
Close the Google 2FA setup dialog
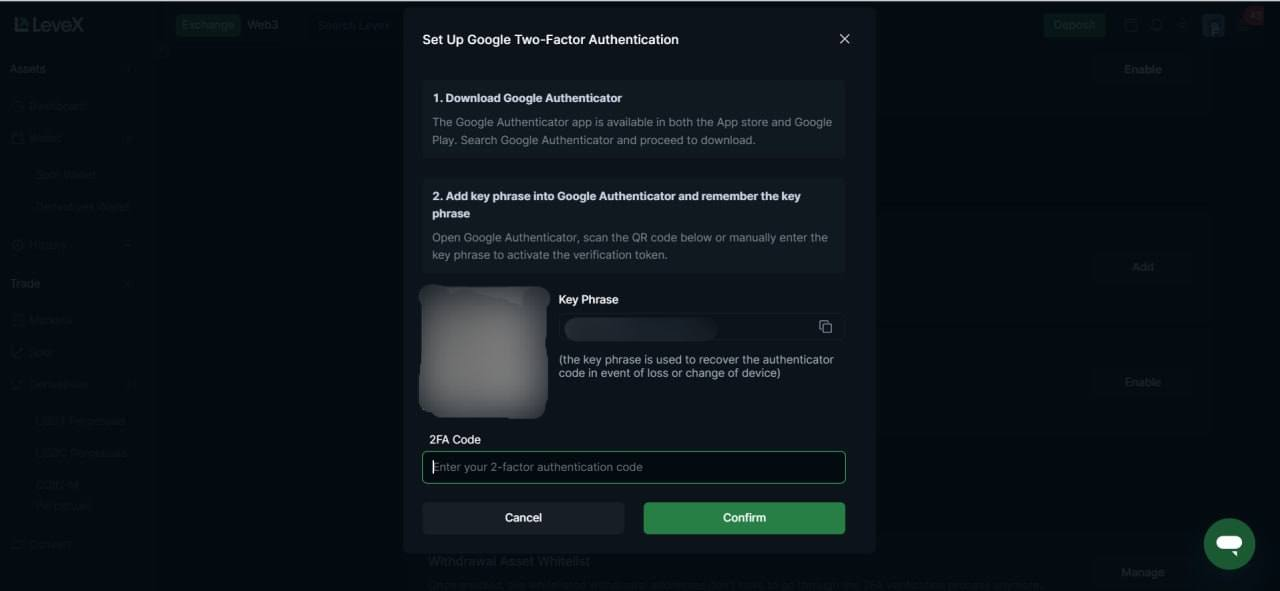pyautogui.click(x=844, y=39)
